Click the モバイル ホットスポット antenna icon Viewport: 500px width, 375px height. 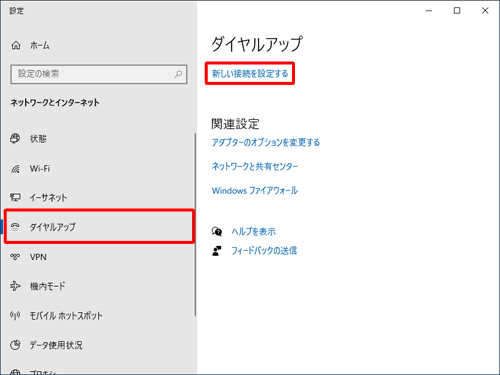[x=15, y=315]
